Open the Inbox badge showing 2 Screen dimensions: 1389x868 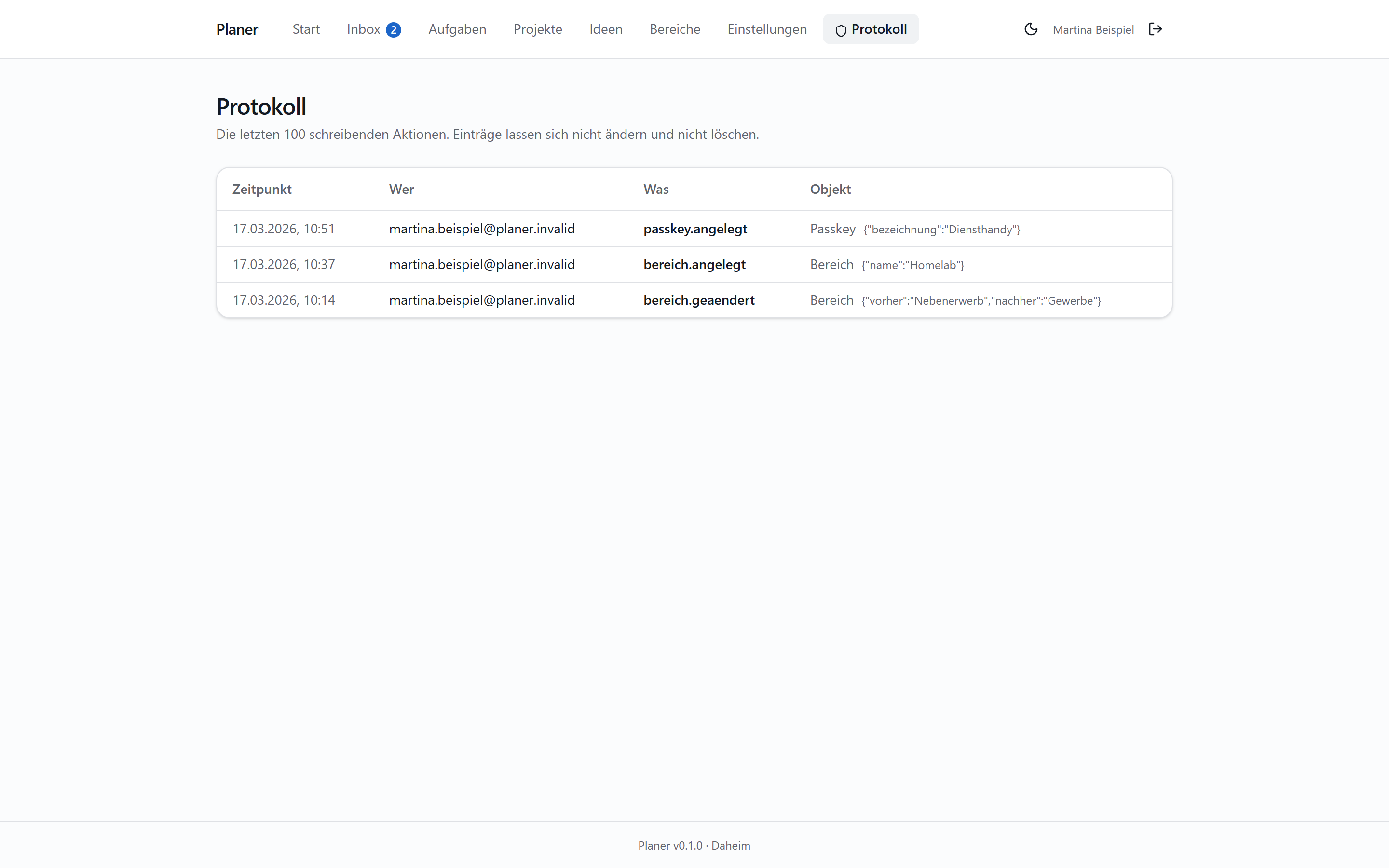click(x=393, y=30)
